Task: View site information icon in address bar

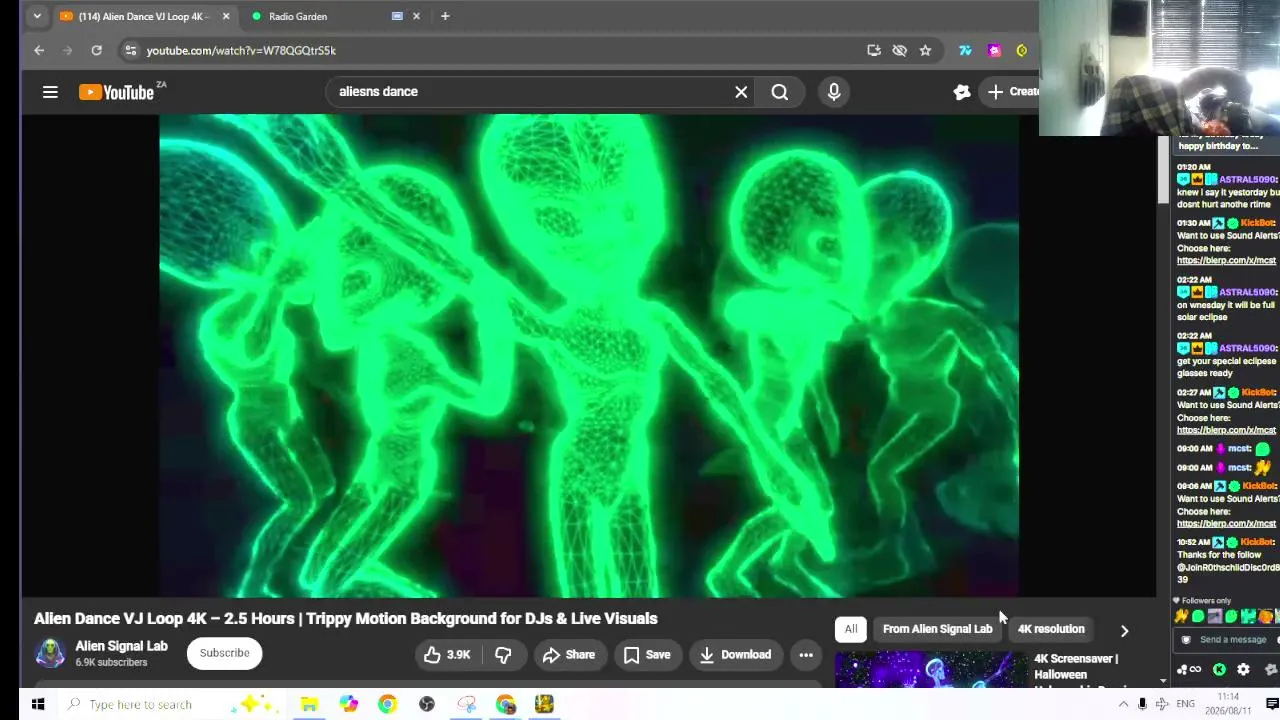Action: 130,50
